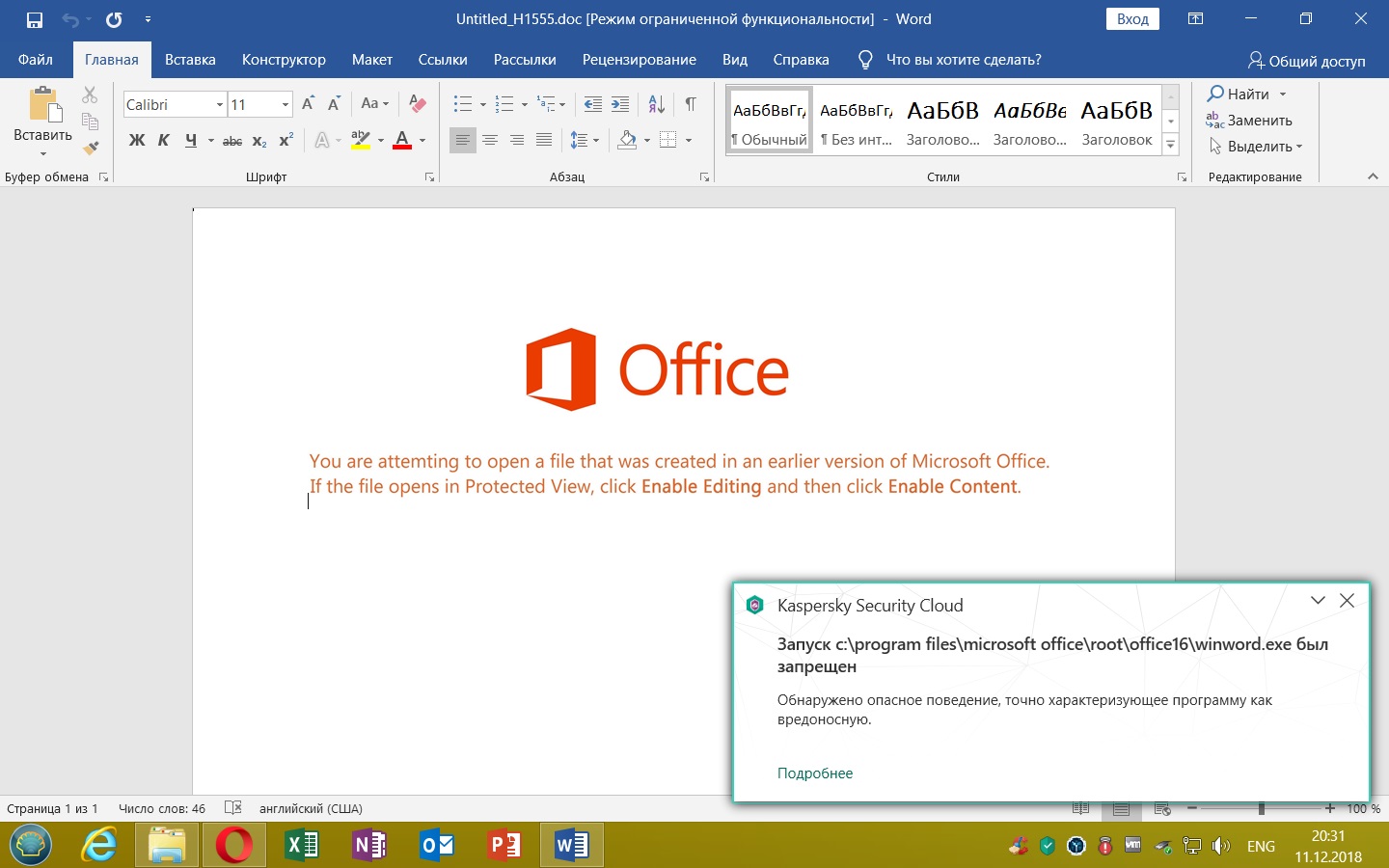Screen dimensions: 1389x868
Task: Click the Общий доступ share button
Action: click(x=1307, y=61)
